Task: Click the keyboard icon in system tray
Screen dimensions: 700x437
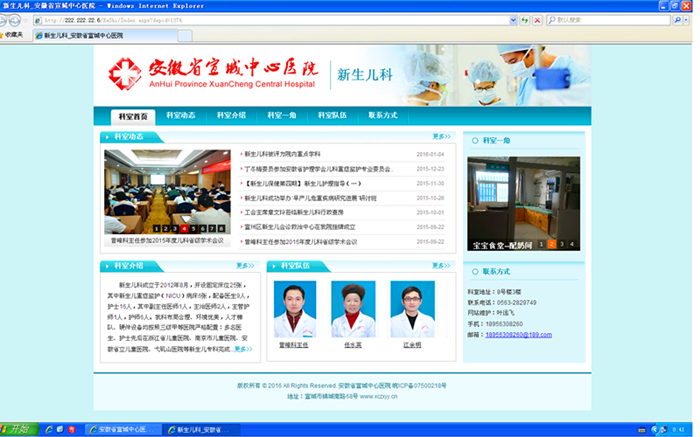Action: (x=642, y=430)
